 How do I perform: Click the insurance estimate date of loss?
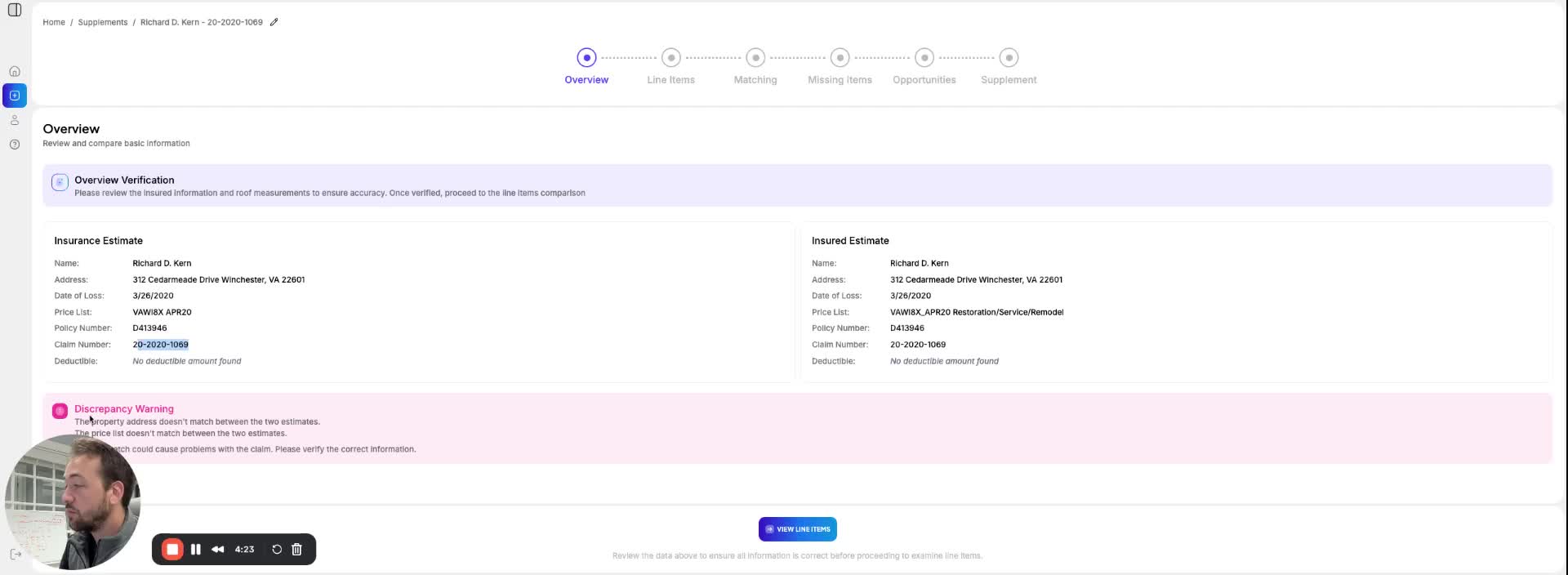[x=153, y=296]
